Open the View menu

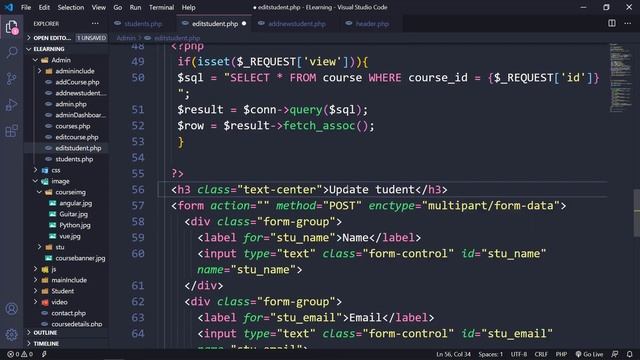coord(98,7)
